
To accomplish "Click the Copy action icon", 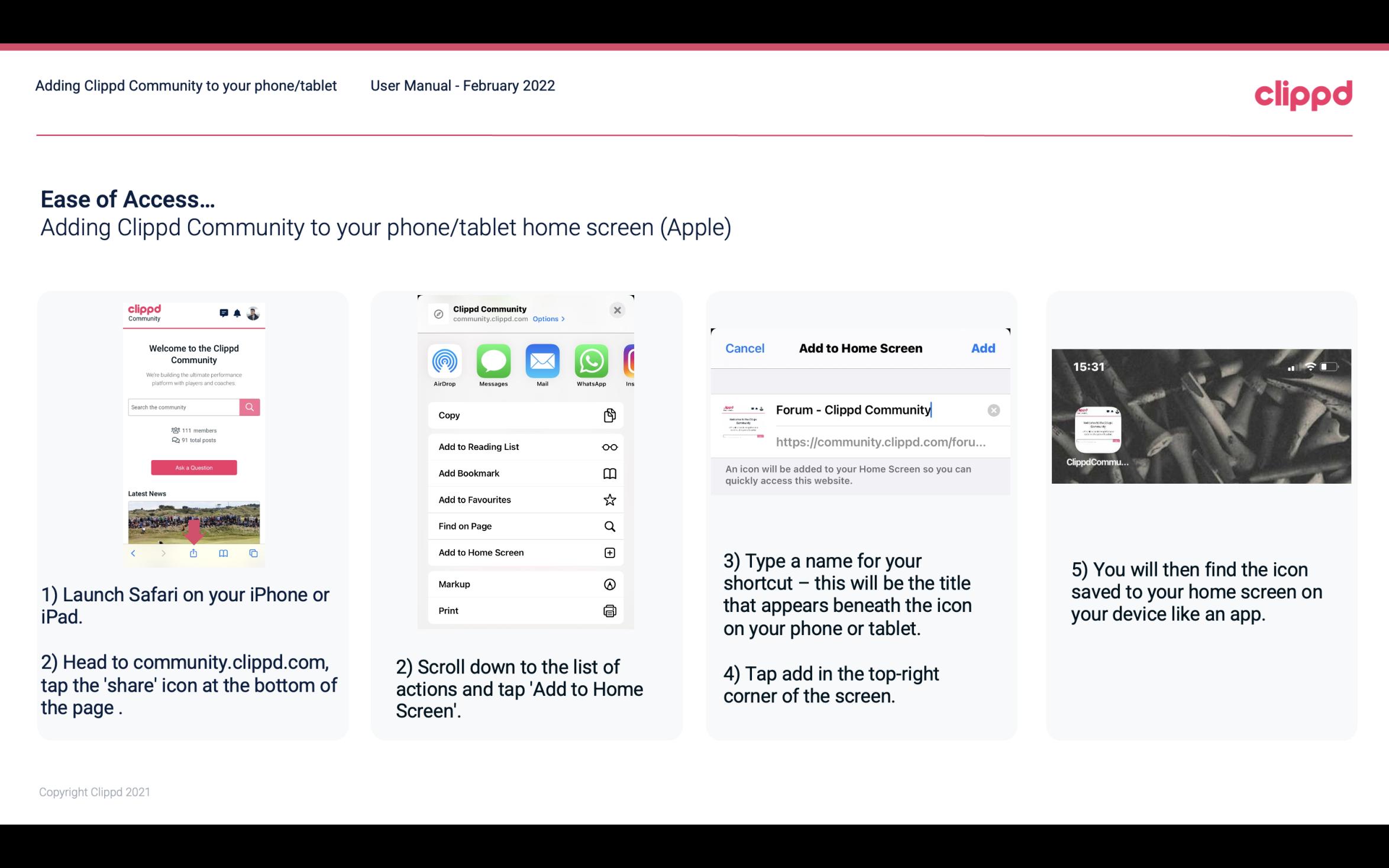I will click(x=610, y=414).
